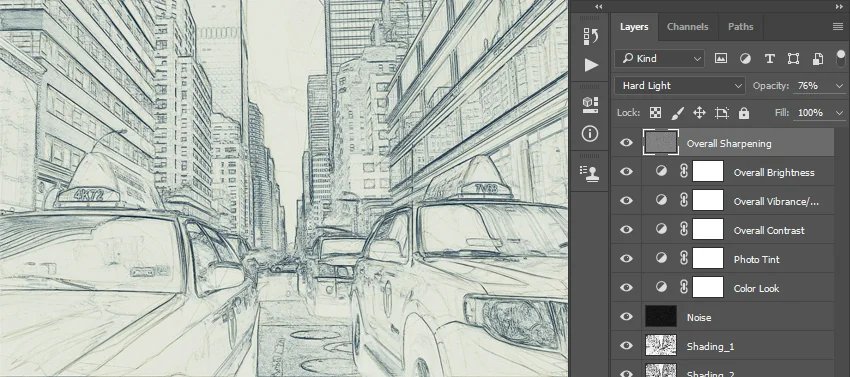The width and height of the screenshot is (850, 377).
Task: Switch to the Layers tab
Action: coord(634,27)
